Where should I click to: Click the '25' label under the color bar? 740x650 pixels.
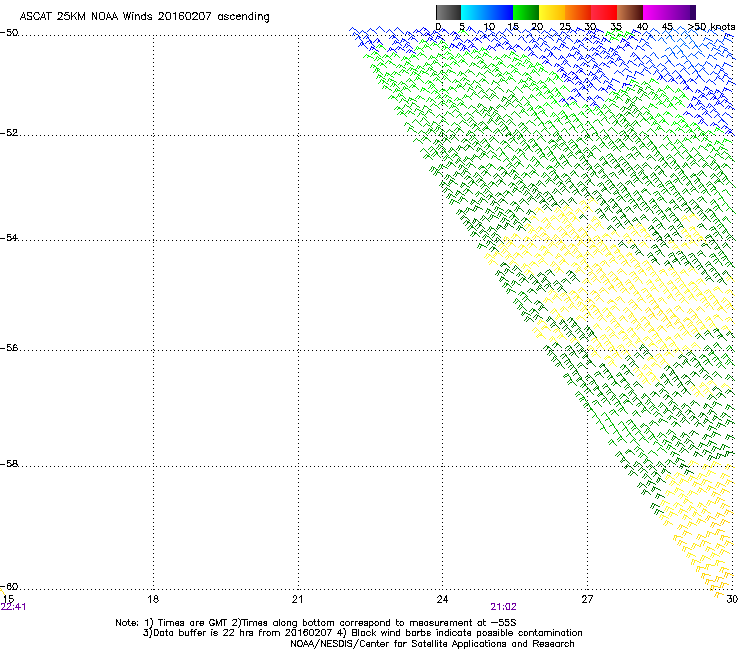pos(565,27)
